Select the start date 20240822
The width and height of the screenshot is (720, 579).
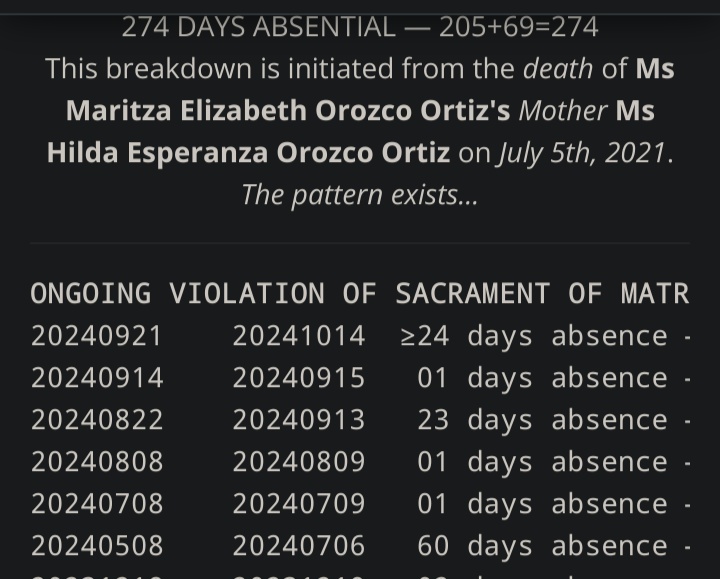(x=97, y=420)
